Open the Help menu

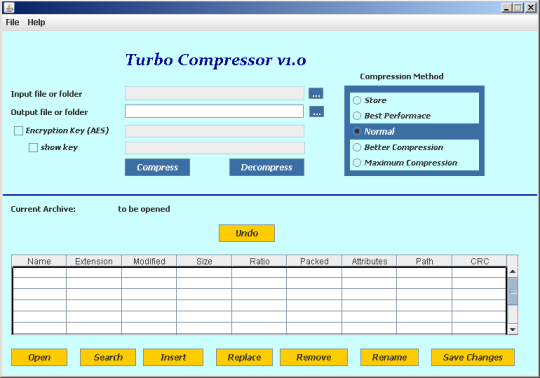pos(36,22)
